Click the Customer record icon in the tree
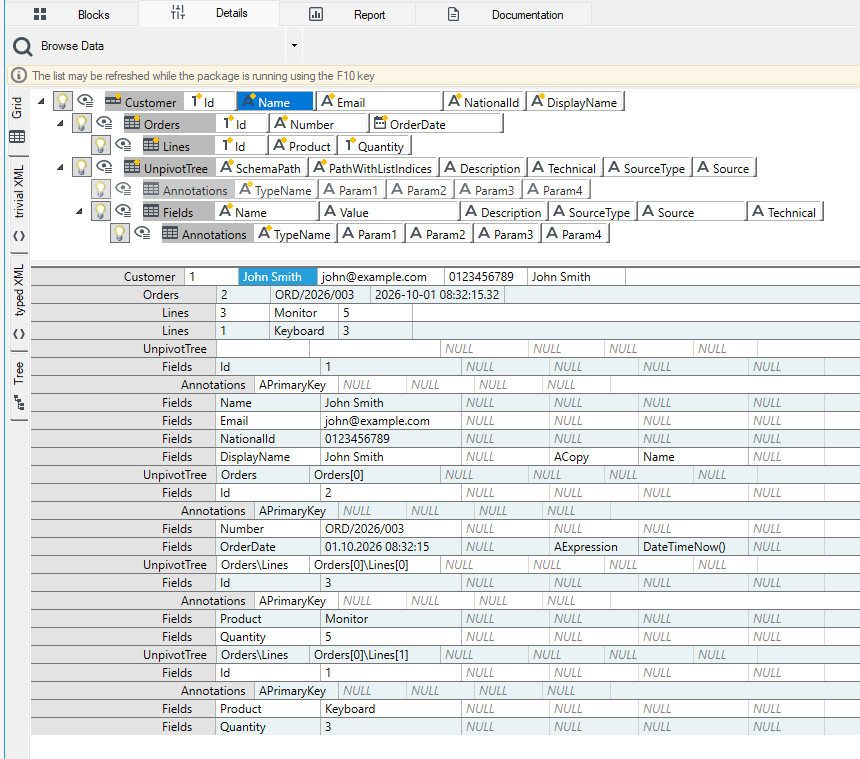Screen dimensions: 860x759 coord(113,101)
